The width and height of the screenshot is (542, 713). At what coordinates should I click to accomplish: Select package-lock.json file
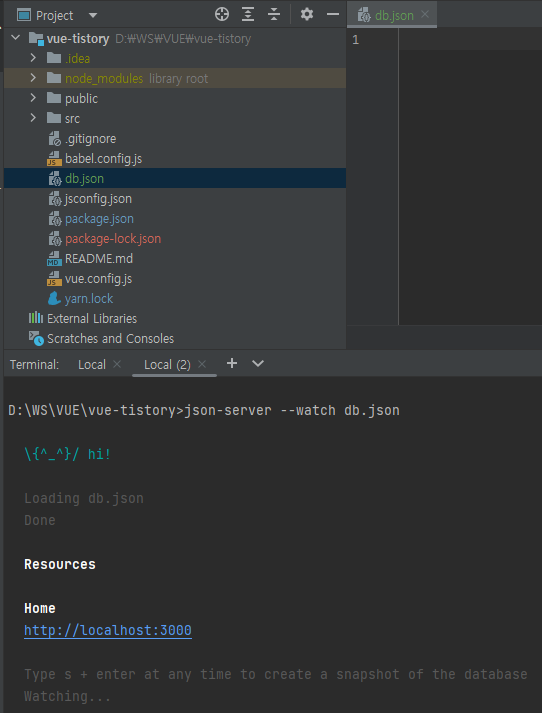(113, 239)
